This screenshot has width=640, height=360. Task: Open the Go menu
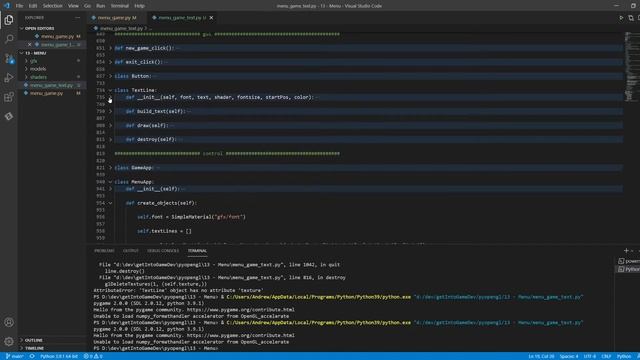pos(87,6)
